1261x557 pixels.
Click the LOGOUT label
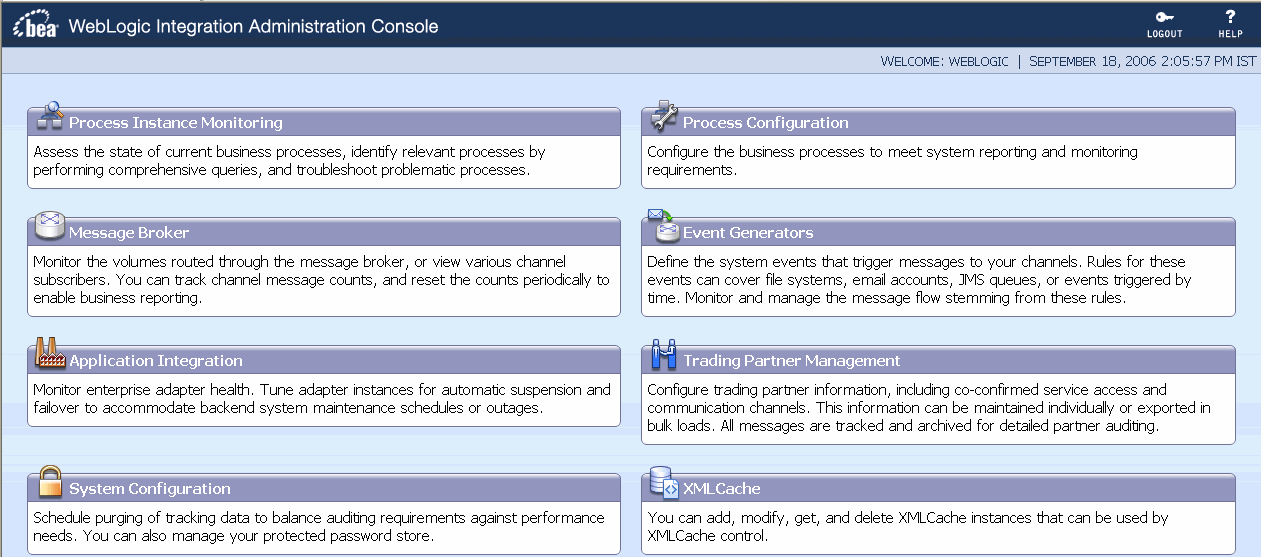coord(1165,34)
